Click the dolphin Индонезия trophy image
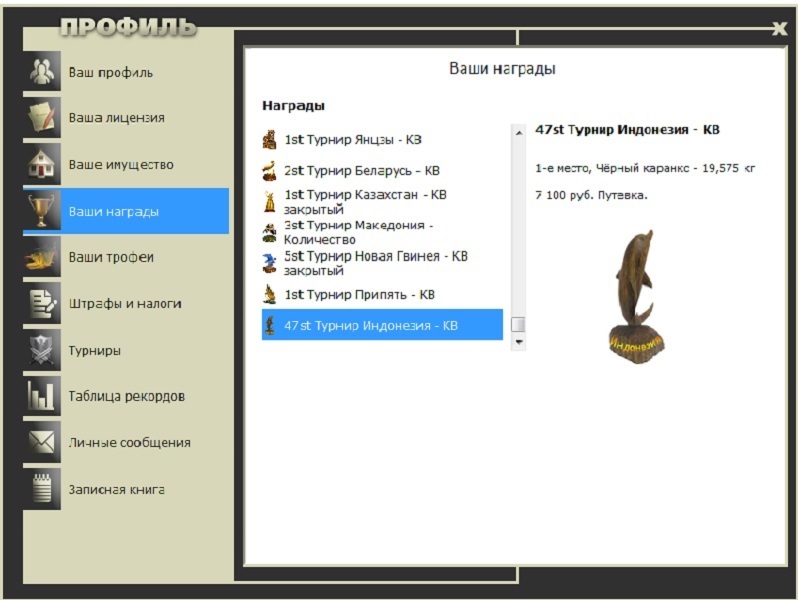Viewport: 798px width, 600px height. 637,297
